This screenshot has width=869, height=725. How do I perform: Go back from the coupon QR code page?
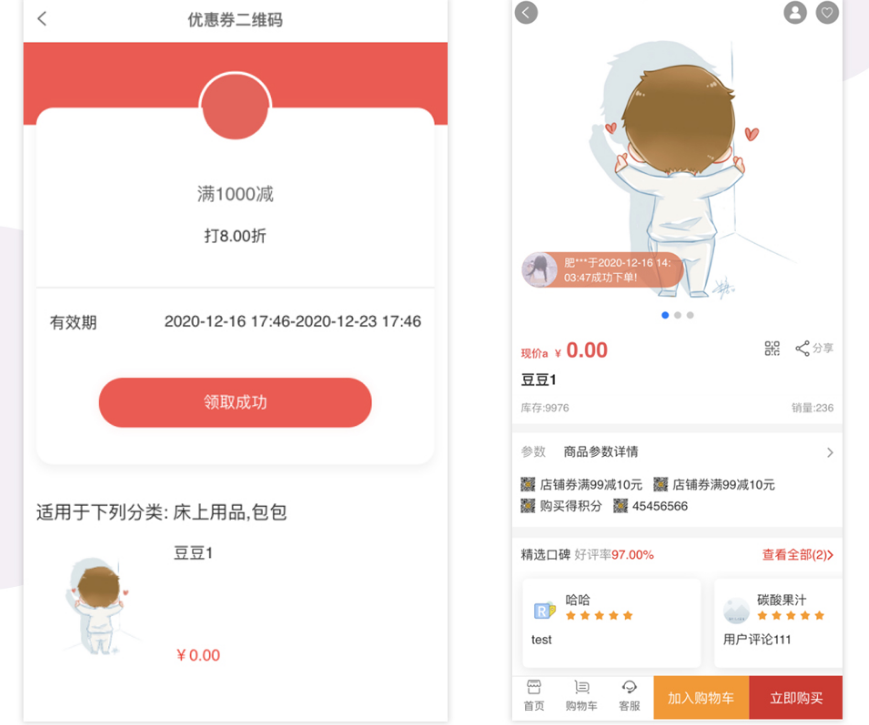42,19
